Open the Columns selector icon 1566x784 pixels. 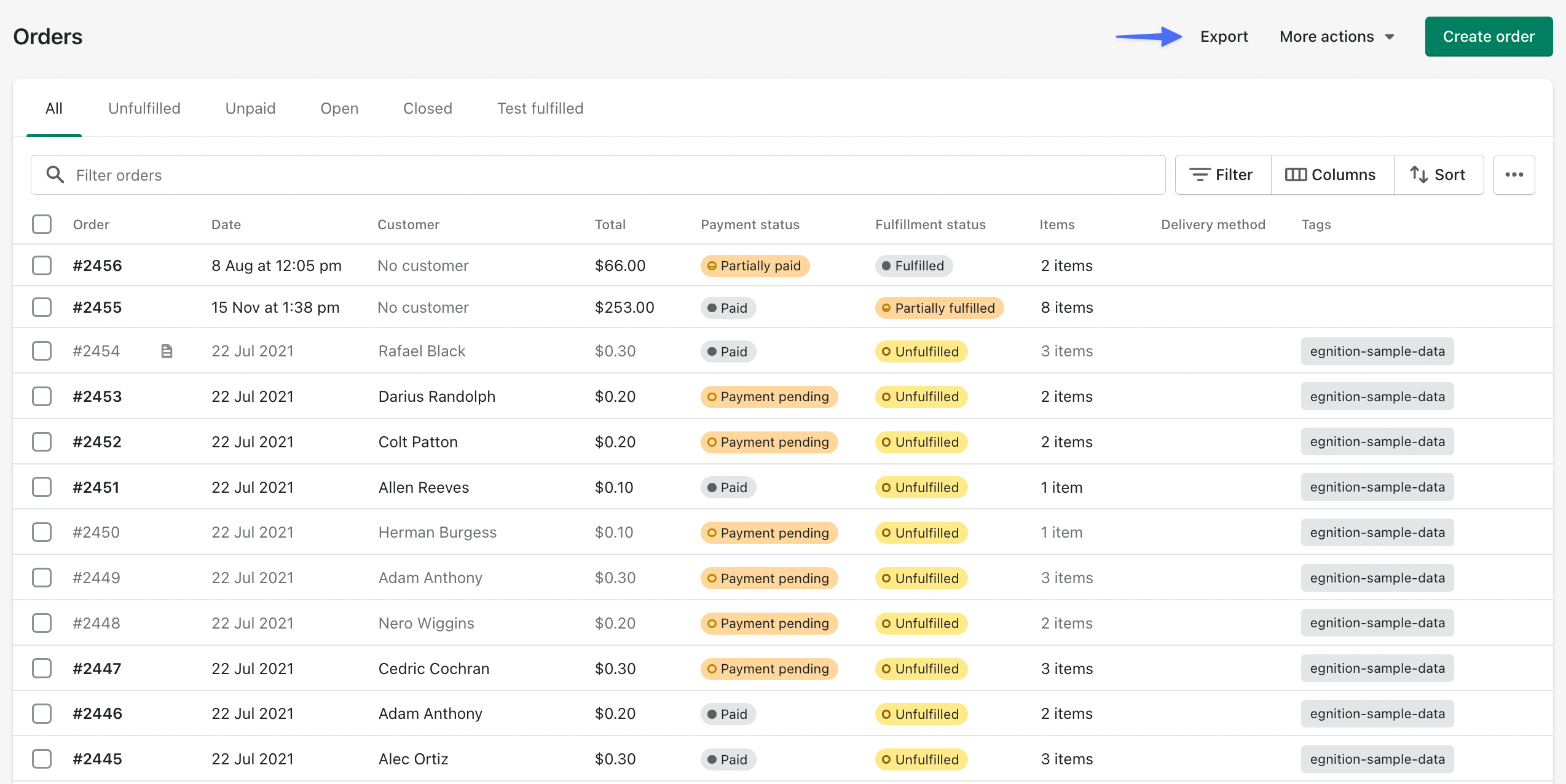tap(1297, 174)
